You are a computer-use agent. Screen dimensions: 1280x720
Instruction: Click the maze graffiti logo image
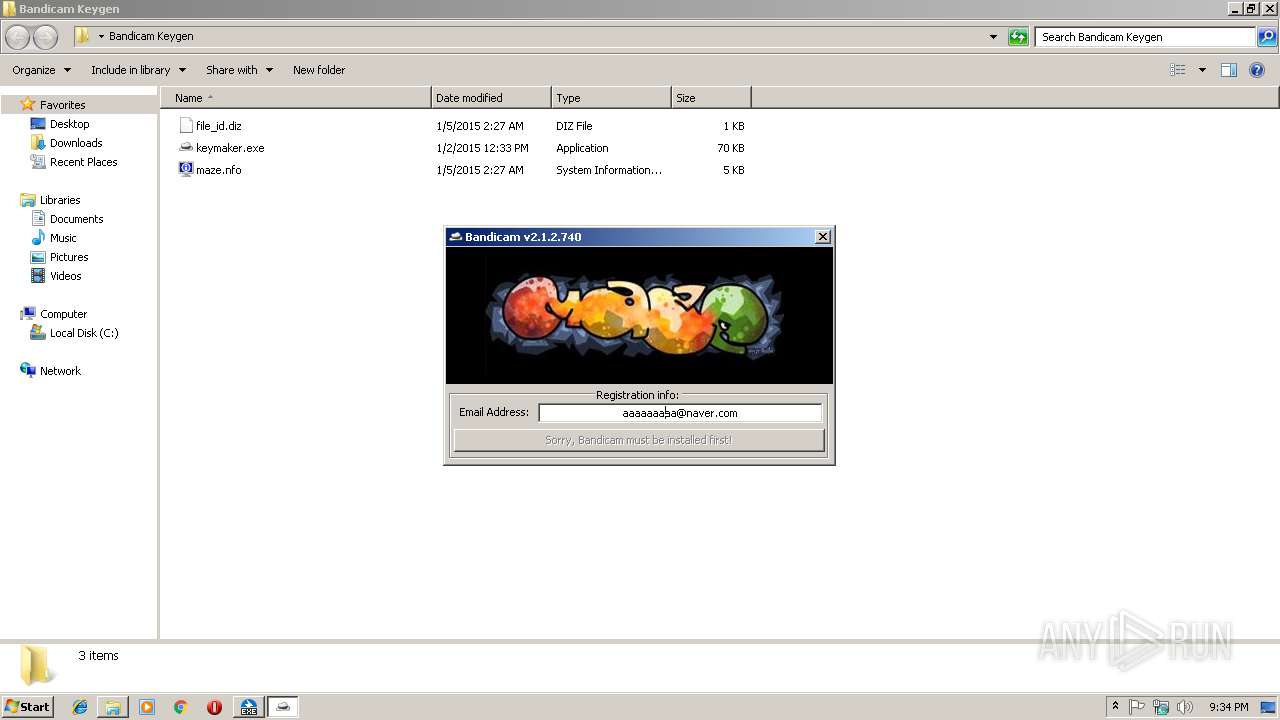click(639, 316)
